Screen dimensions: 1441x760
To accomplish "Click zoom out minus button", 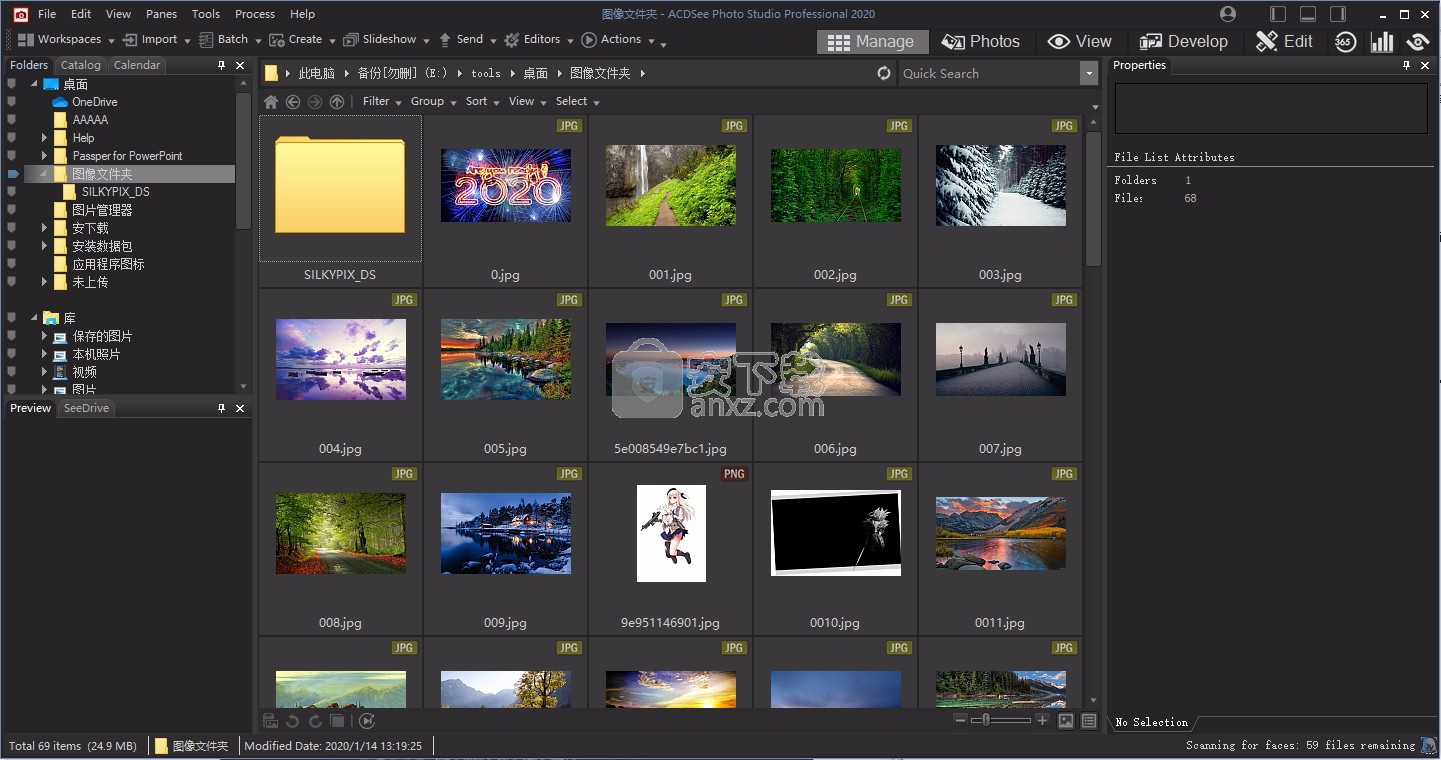I will point(960,720).
